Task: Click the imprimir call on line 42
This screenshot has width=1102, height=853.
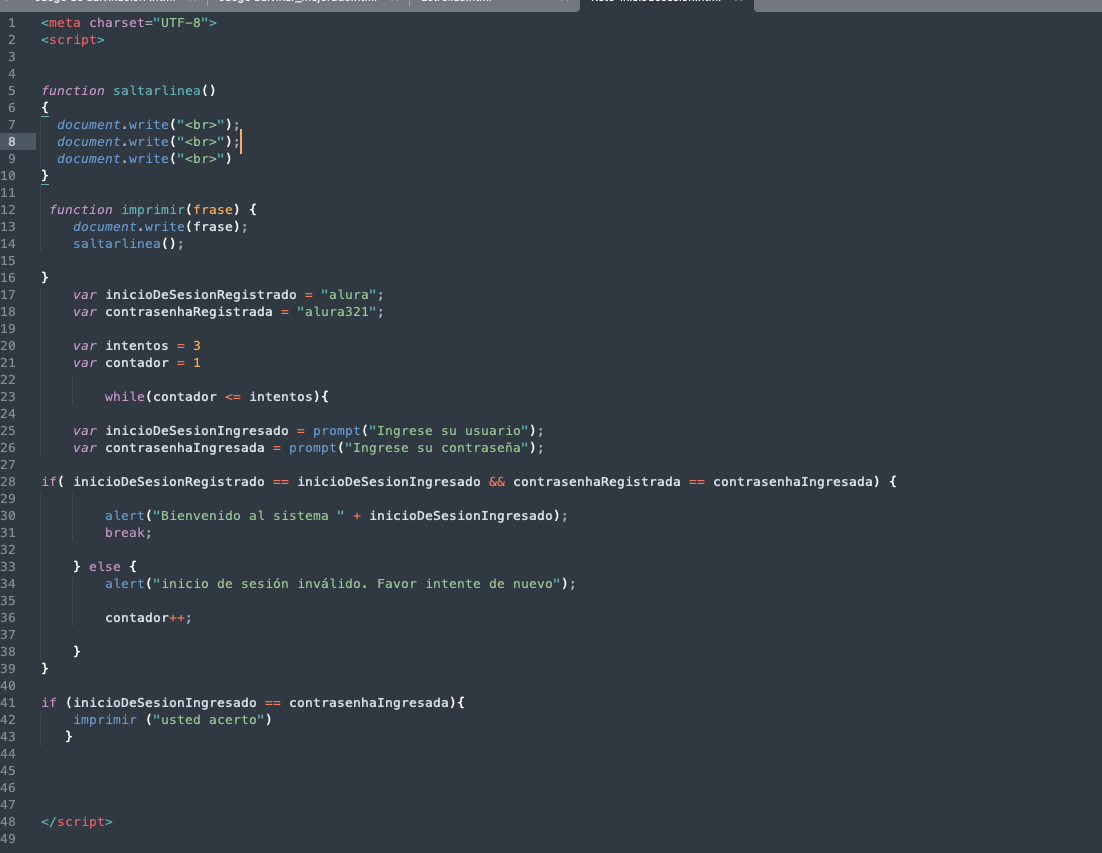Action: tap(105, 720)
